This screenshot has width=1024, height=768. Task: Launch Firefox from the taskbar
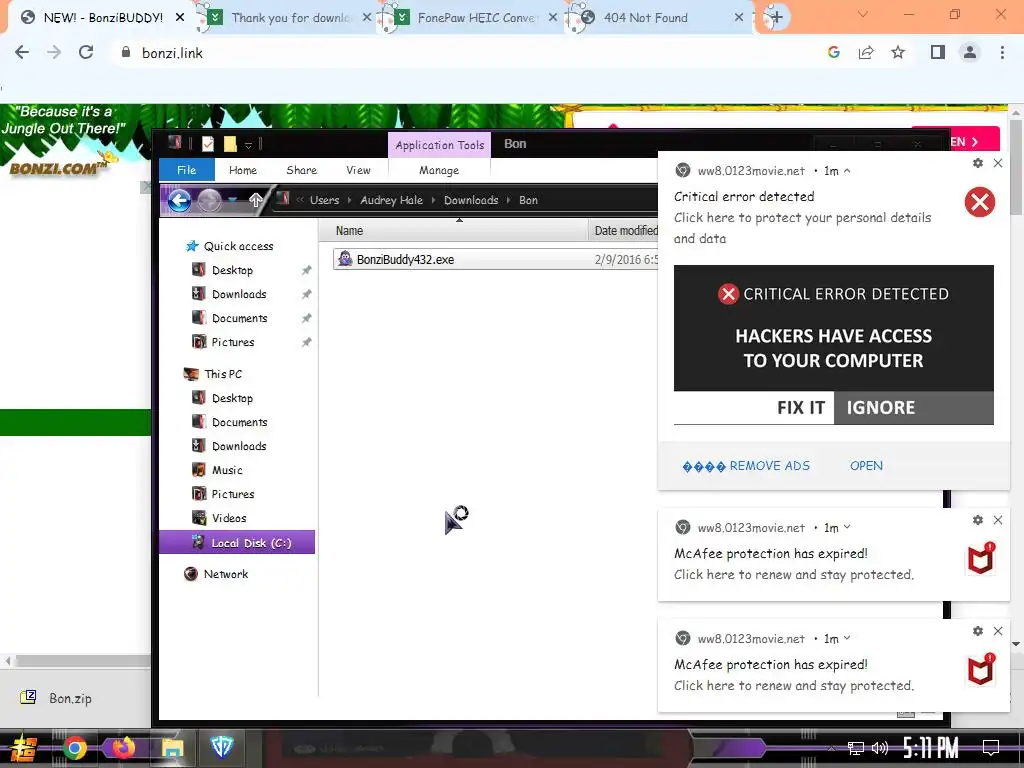123,747
